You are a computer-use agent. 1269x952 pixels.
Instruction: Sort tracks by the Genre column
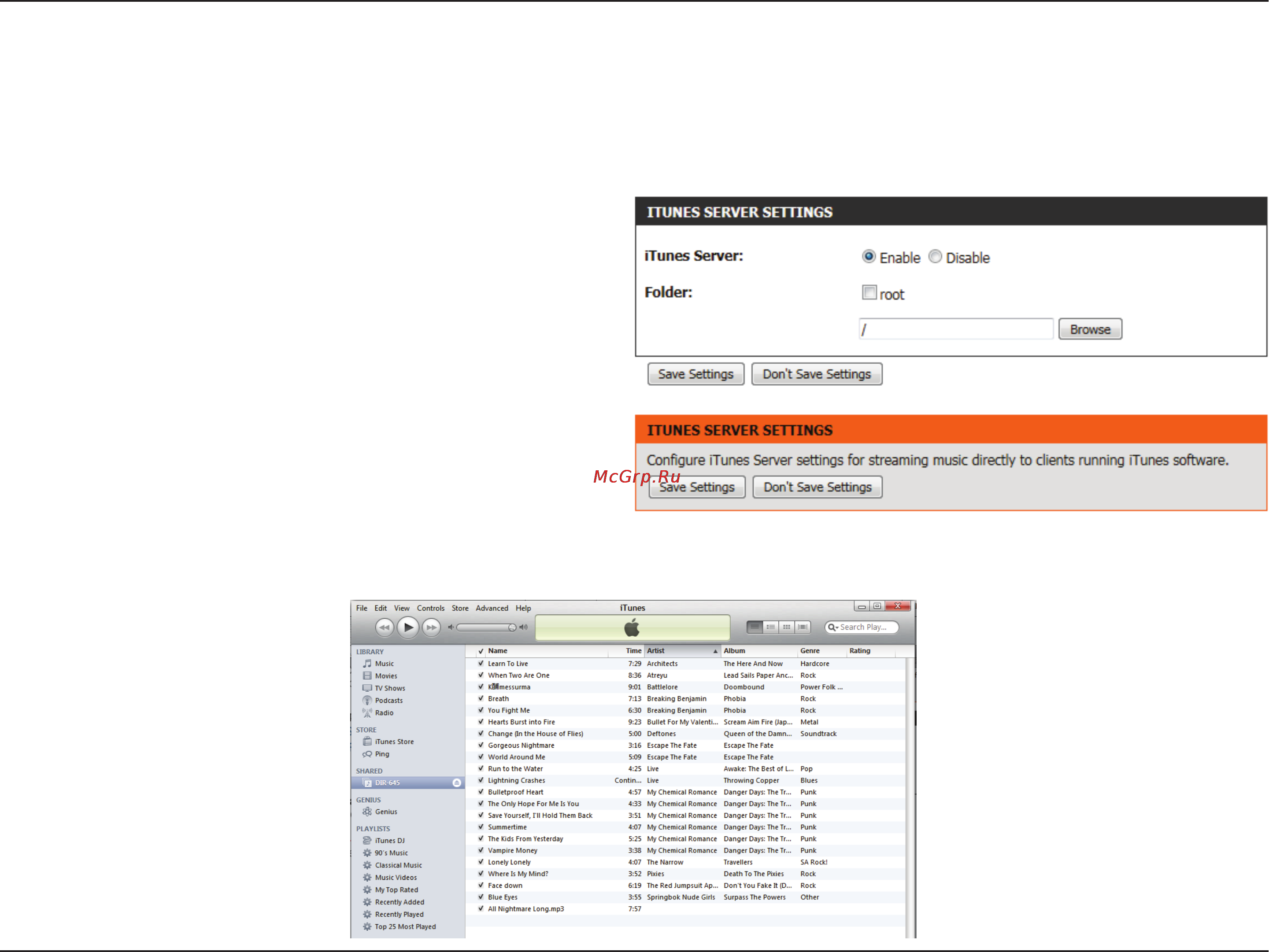click(822, 651)
